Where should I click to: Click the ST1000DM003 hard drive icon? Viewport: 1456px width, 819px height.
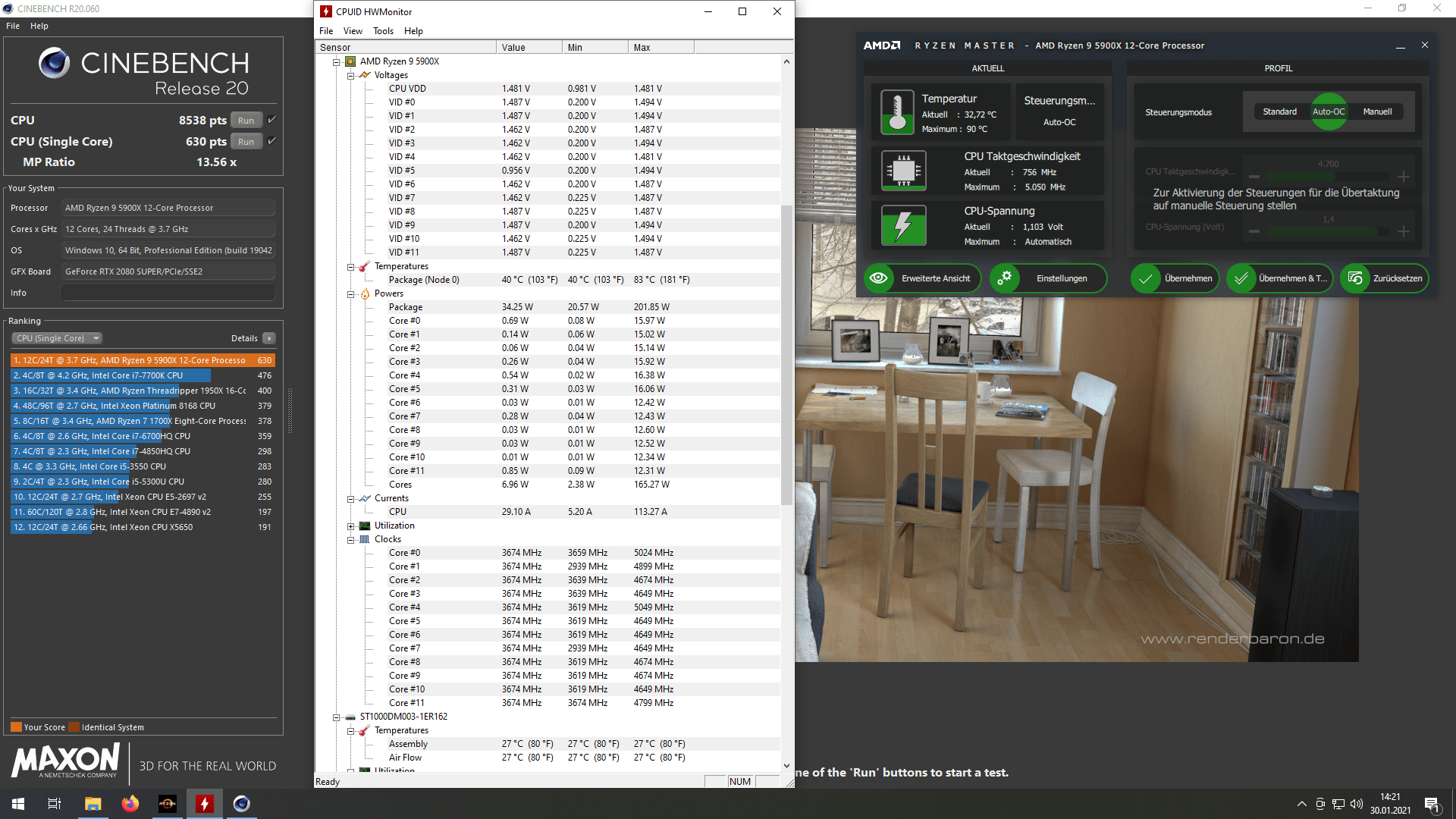[350, 717]
